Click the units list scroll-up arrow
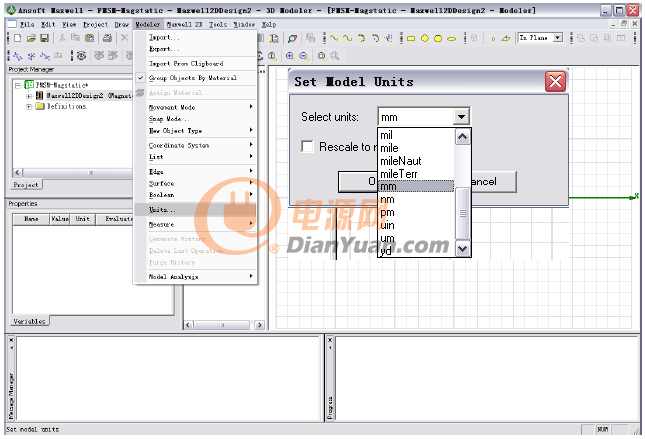Screen dimensions: 645x439 click(462, 137)
